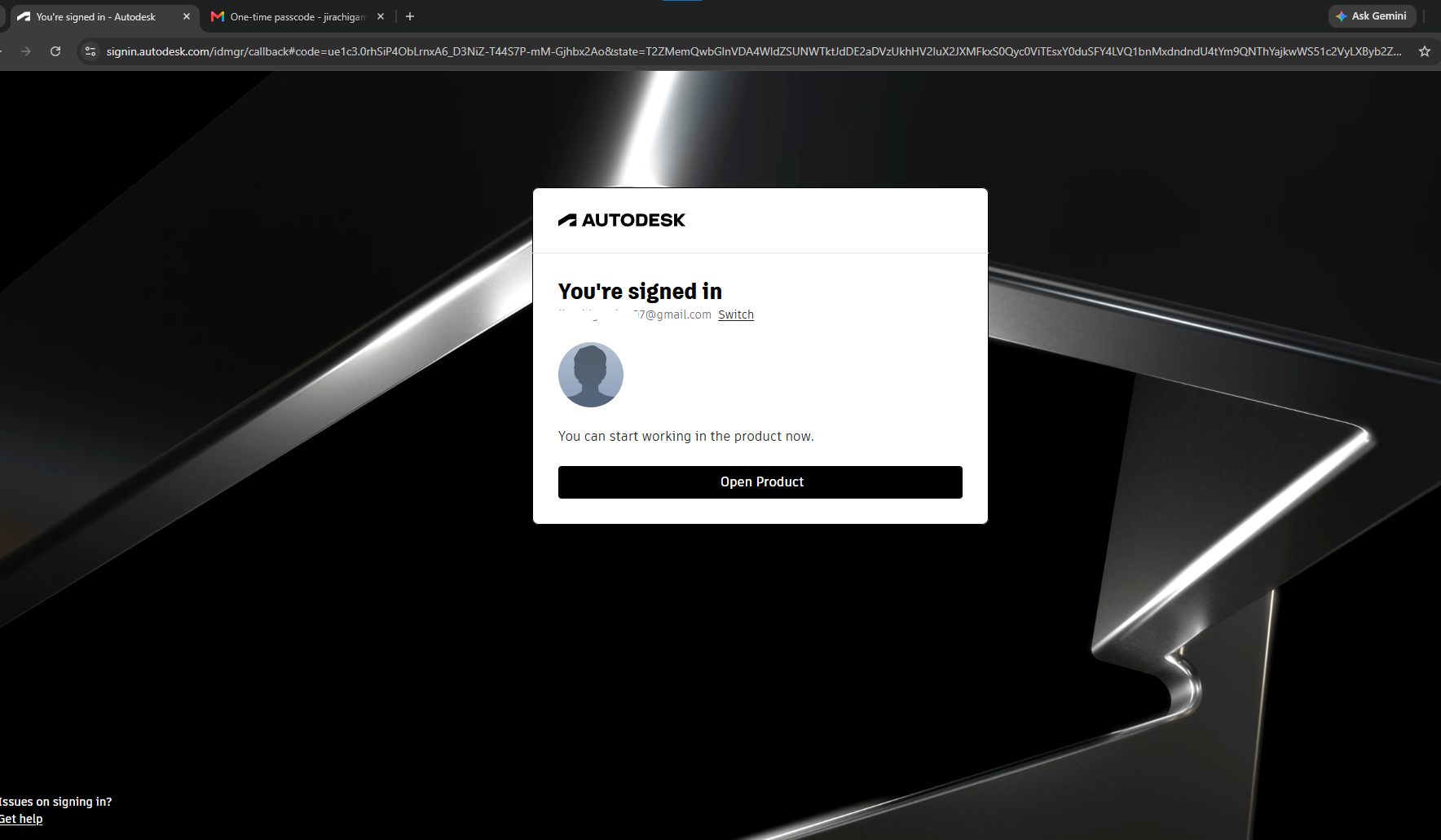Viewport: 1441px width, 840px height.
Task: Close the One-time passcode Gmail tab
Action: pos(381,16)
